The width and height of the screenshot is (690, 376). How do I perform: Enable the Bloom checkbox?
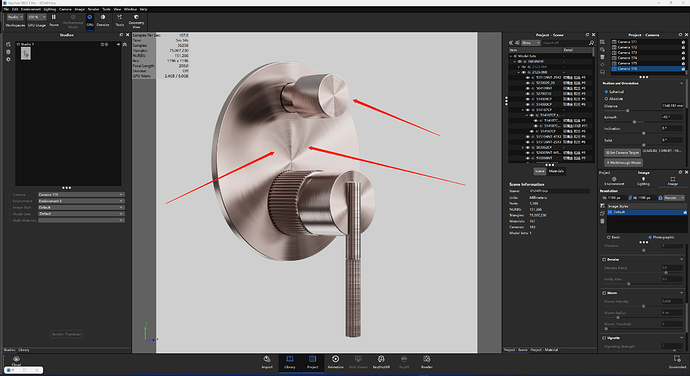tap(604, 293)
